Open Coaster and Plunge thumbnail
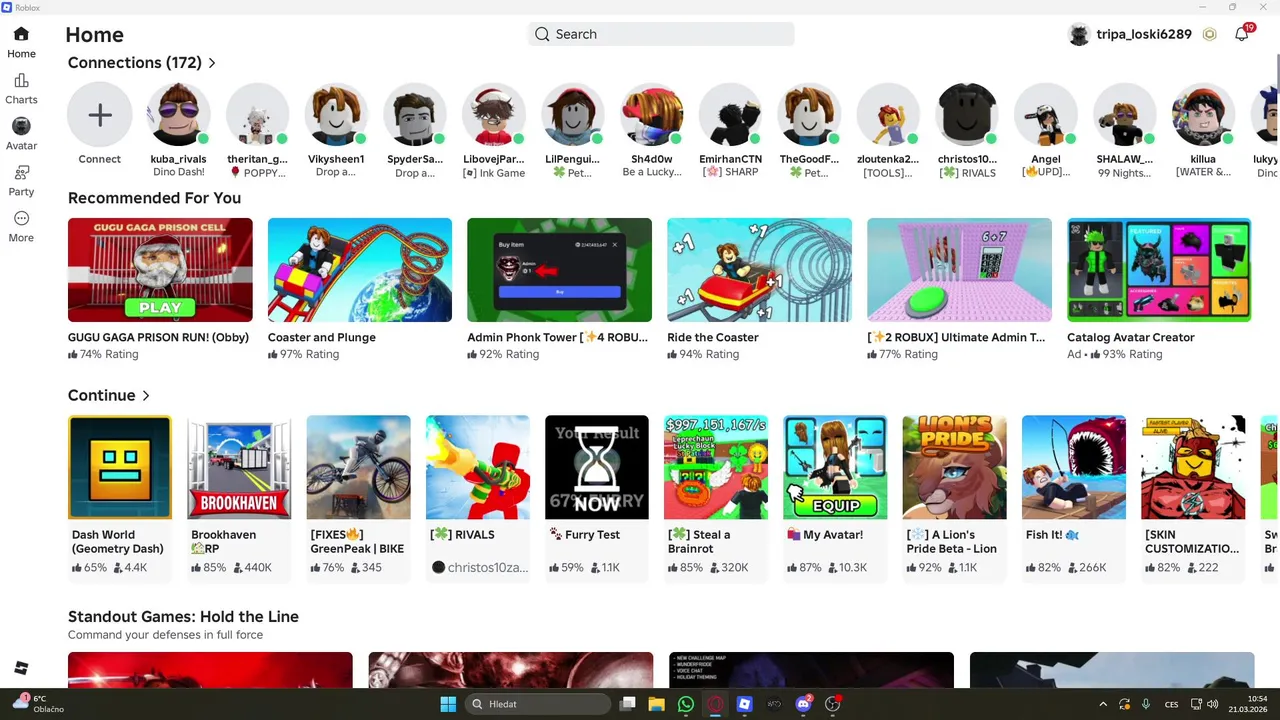This screenshot has width=1280, height=720. pyautogui.click(x=360, y=270)
